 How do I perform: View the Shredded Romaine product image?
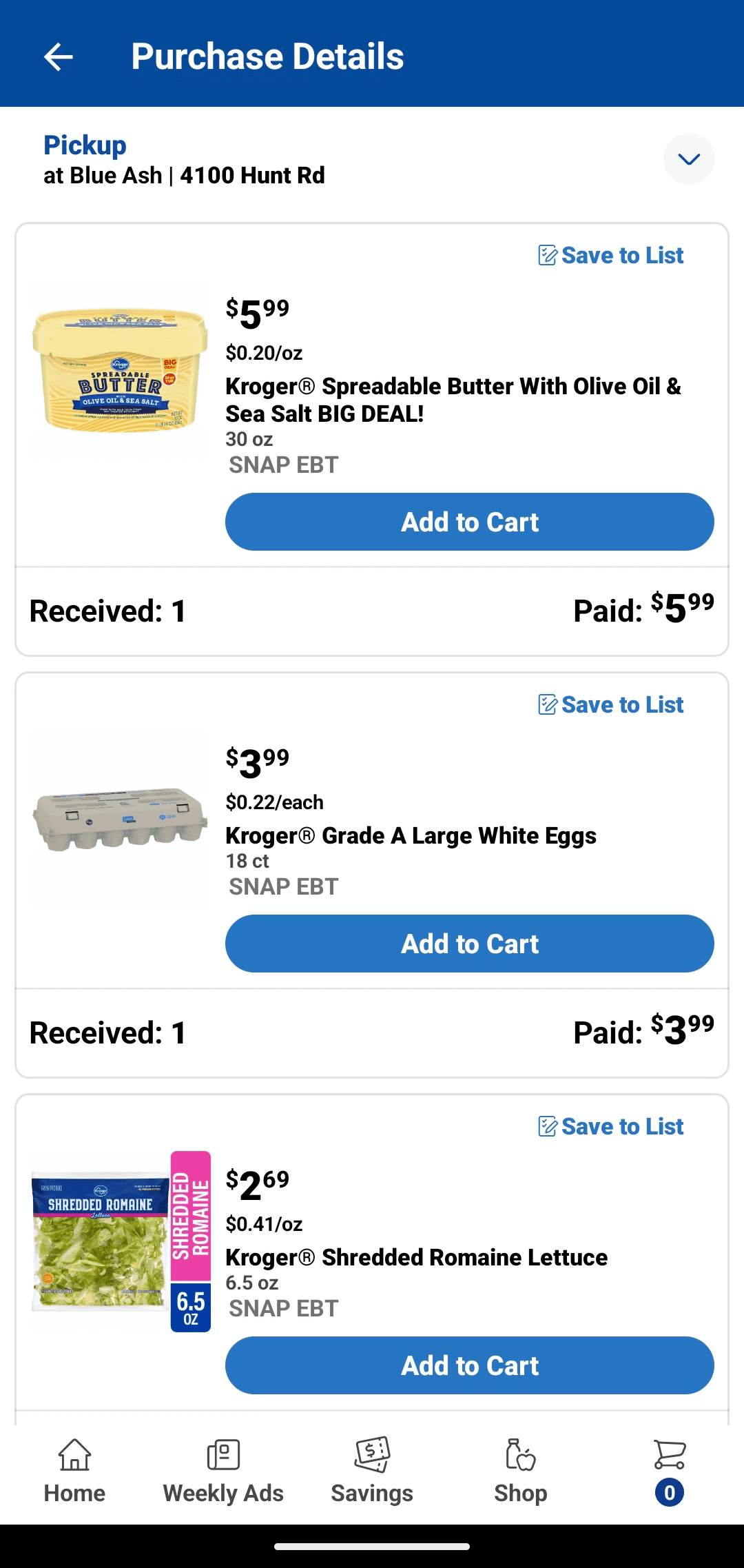pyautogui.click(x=120, y=1241)
